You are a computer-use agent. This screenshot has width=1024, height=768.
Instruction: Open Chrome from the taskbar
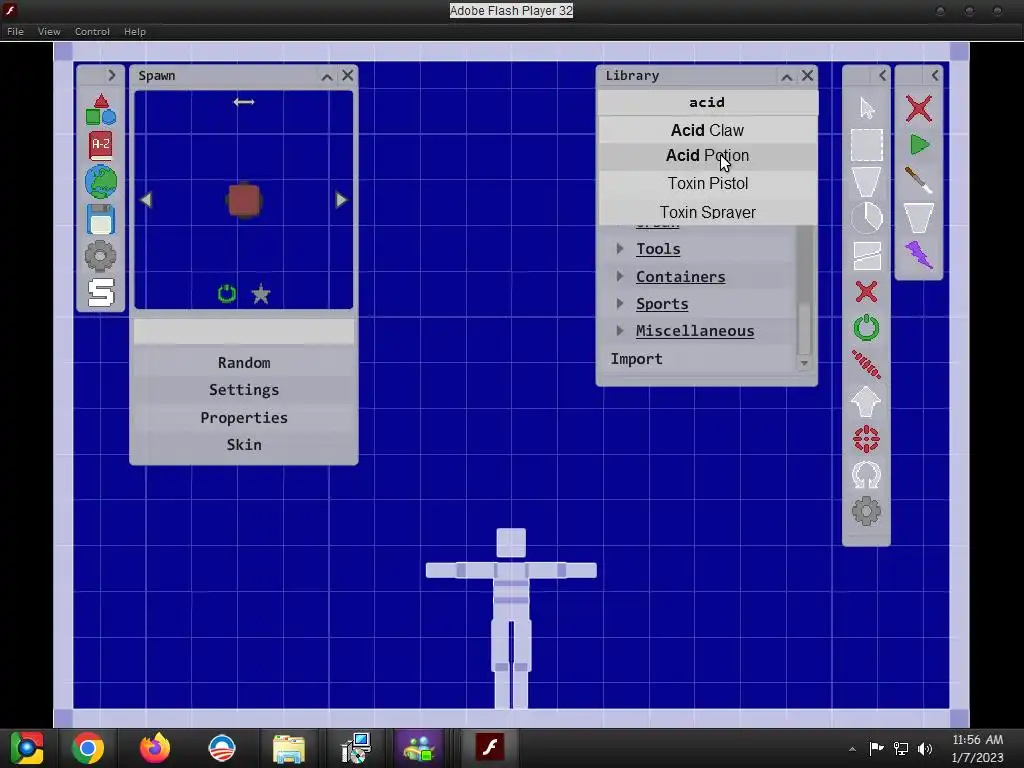pyautogui.click(x=88, y=748)
